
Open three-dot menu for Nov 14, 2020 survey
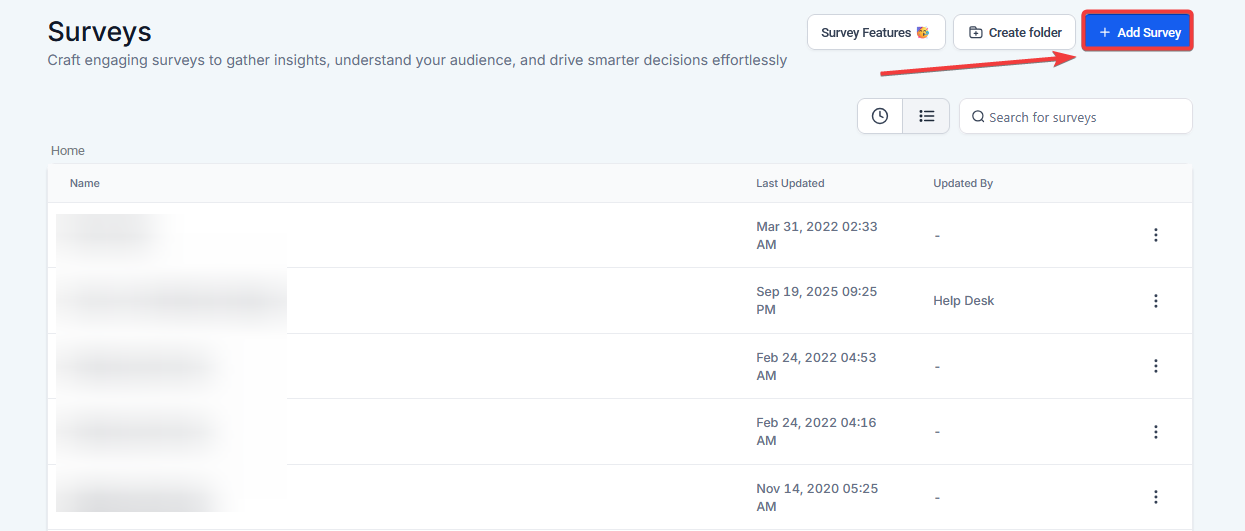coord(1156,497)
